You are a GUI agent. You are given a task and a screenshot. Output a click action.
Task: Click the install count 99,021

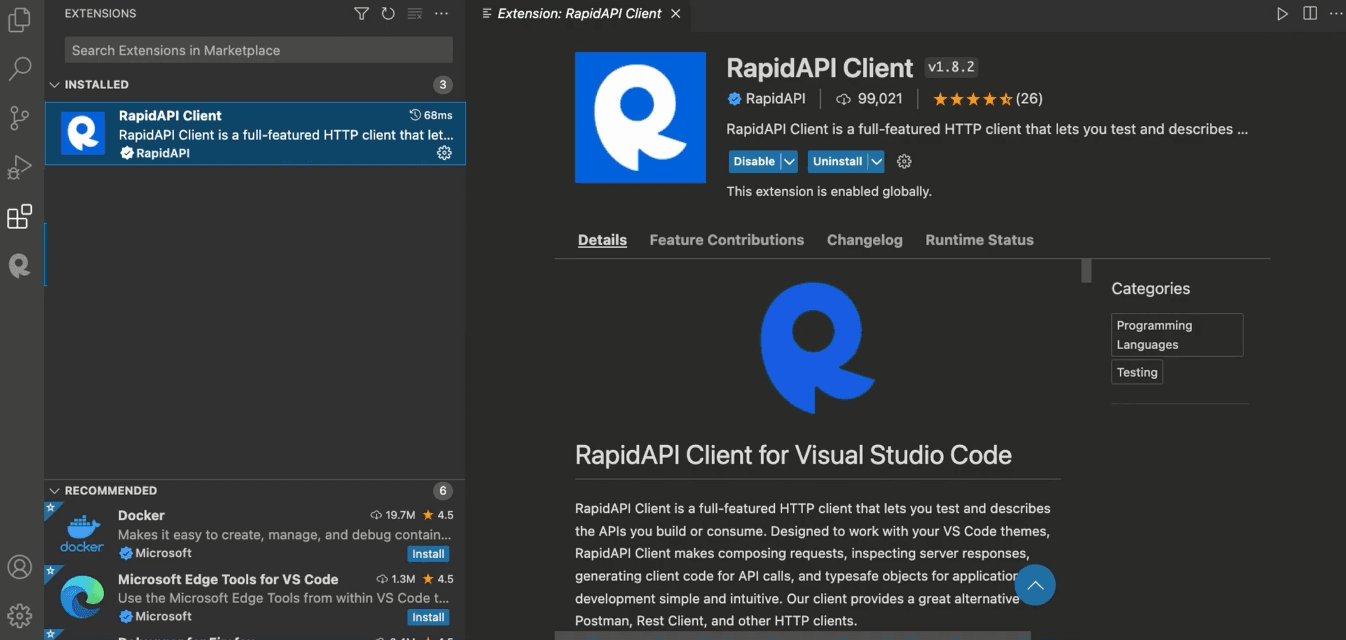(869, 99)
